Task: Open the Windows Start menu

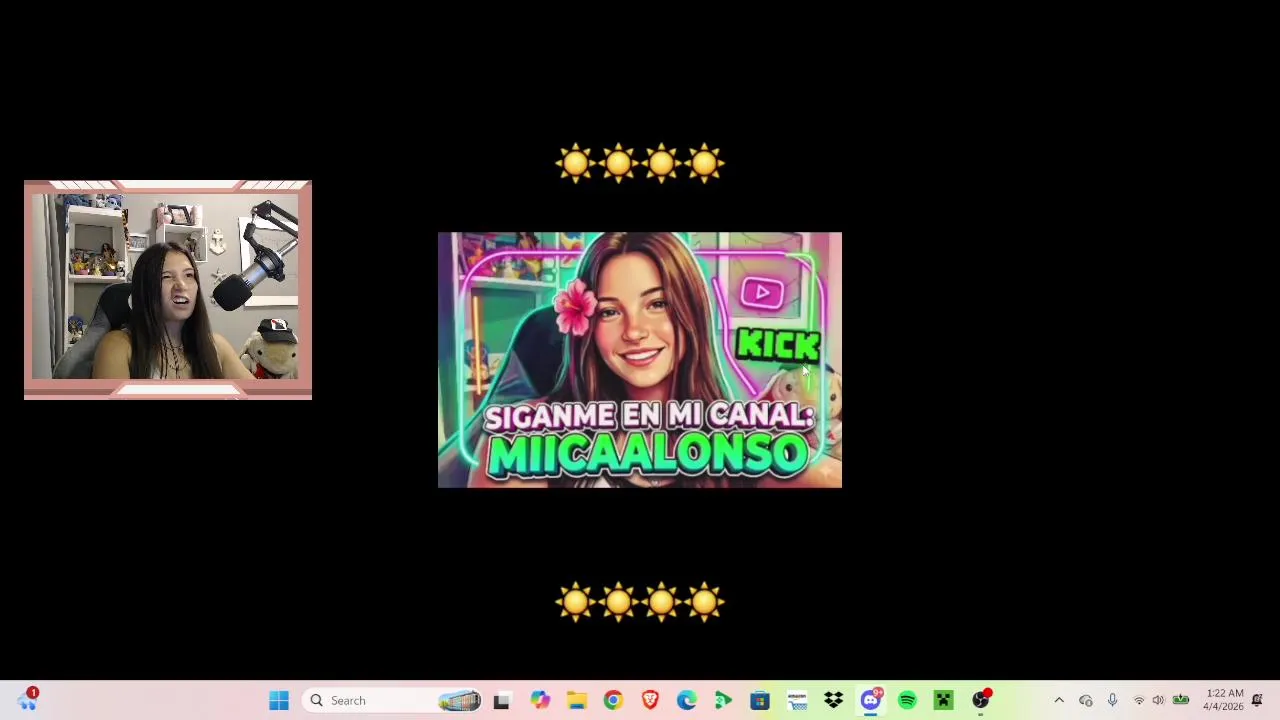Action: [x=279, y=700]
